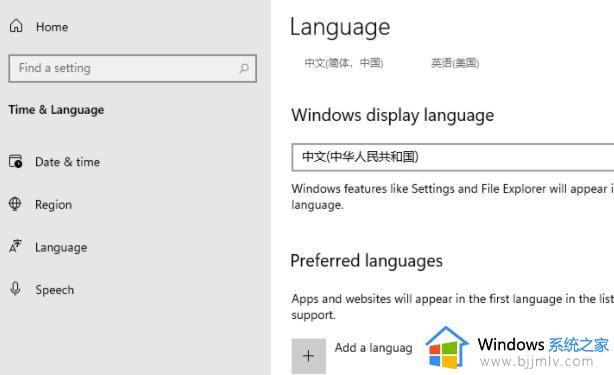Click the Windows display language heading

tap(392, 115)
